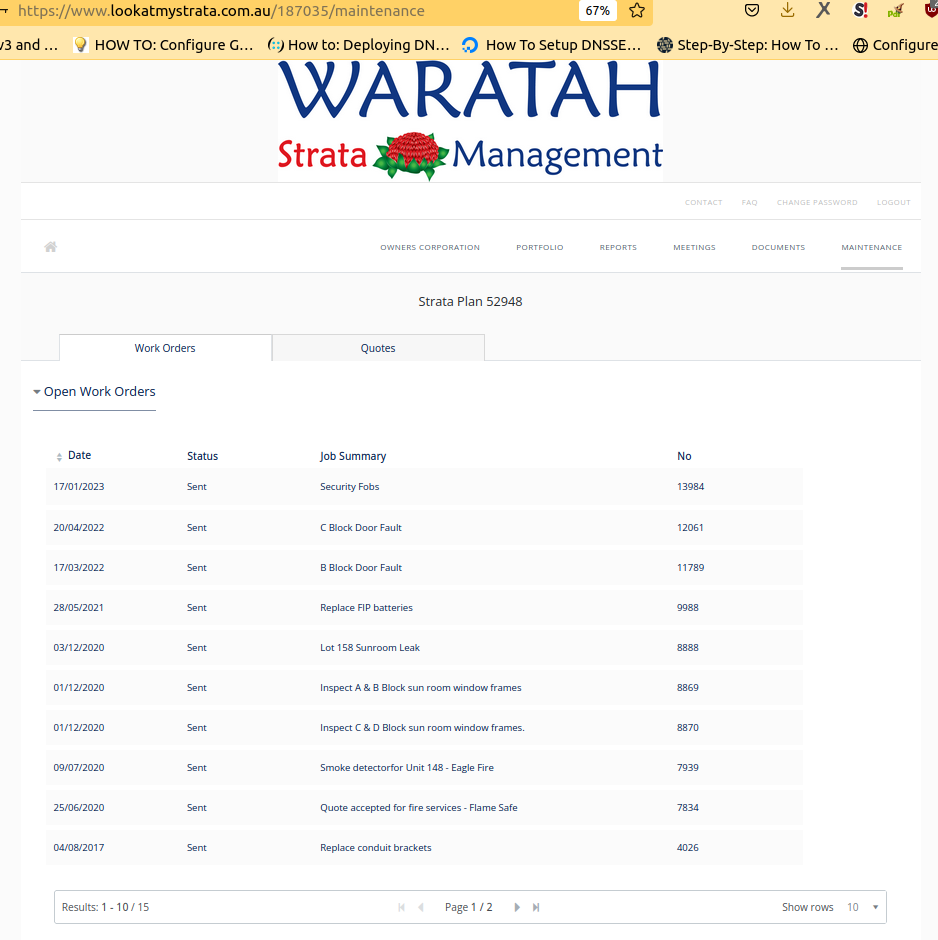Viewport: 938px width, 940px height.
Task: Sort by the Job Summary column header
Action: pos(352,456)
